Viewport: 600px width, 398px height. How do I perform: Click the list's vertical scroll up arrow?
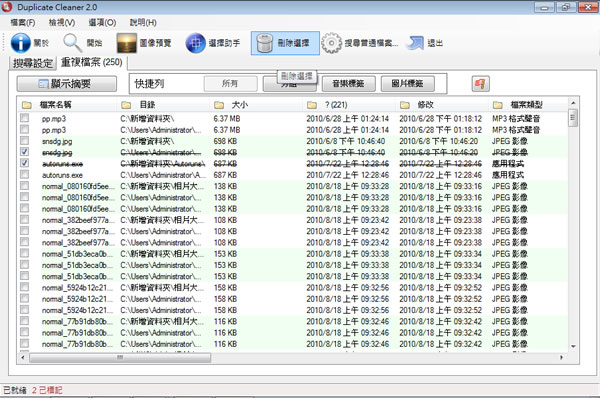point(573,103)
